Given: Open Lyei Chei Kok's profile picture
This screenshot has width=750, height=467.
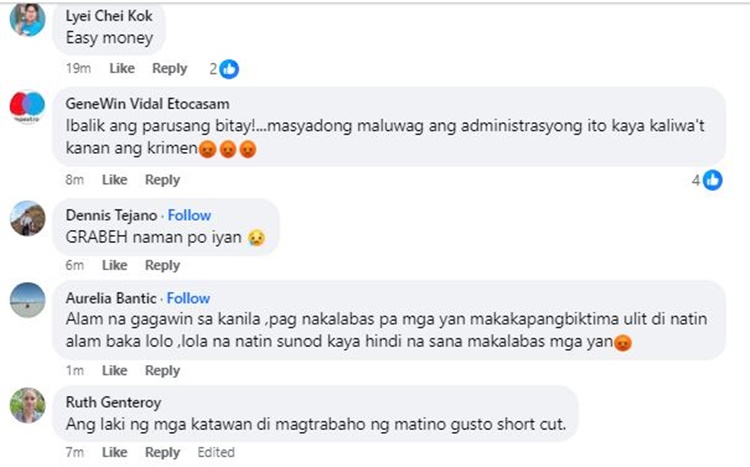Looking at the screenshot, I should [27, 20].
